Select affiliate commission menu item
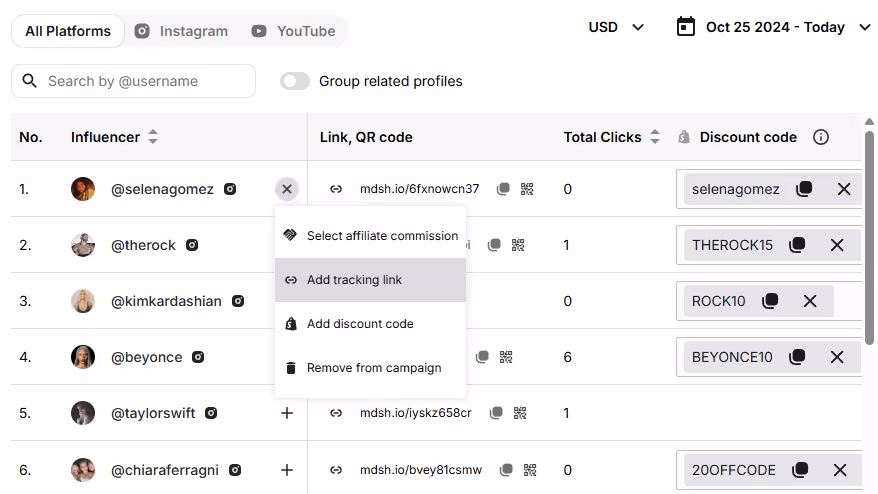The image size is (878, 494). [370, 236]
